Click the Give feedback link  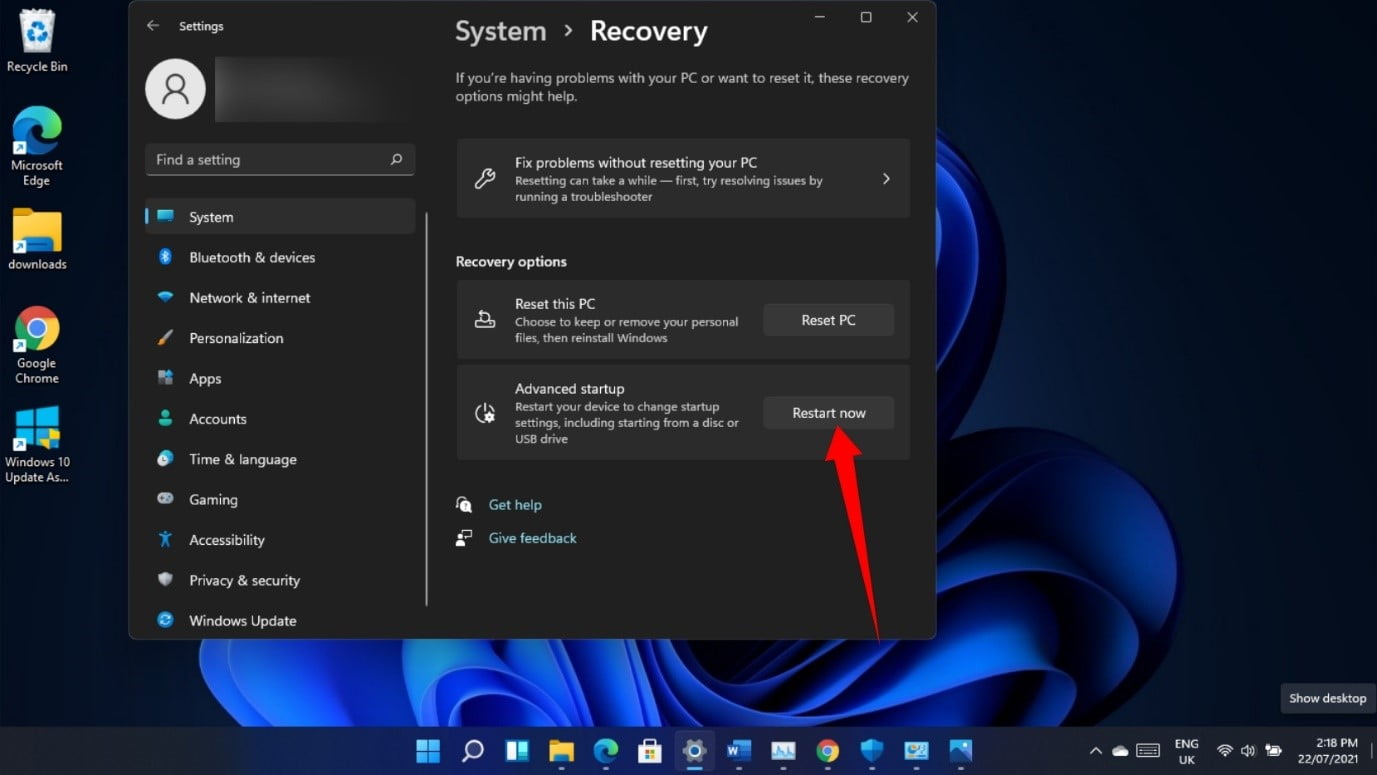[x=532, y=538]
